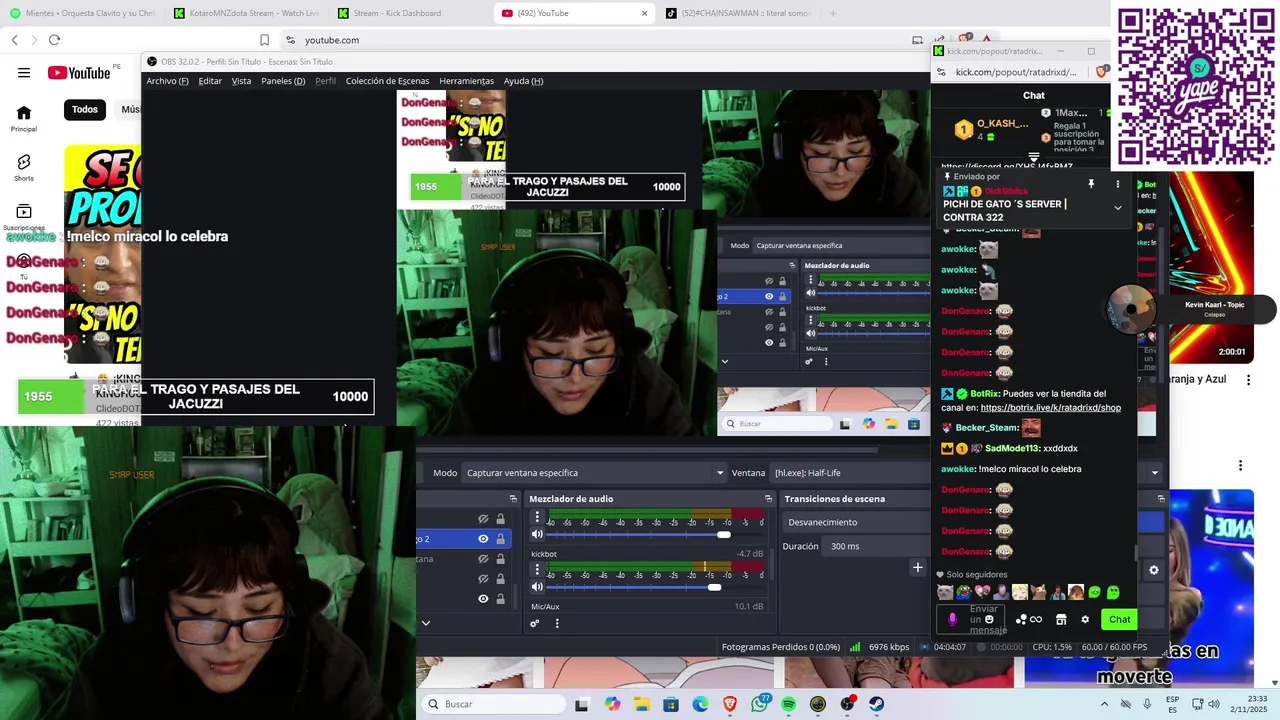Pop out the sources panel dock

coord(513,498)
